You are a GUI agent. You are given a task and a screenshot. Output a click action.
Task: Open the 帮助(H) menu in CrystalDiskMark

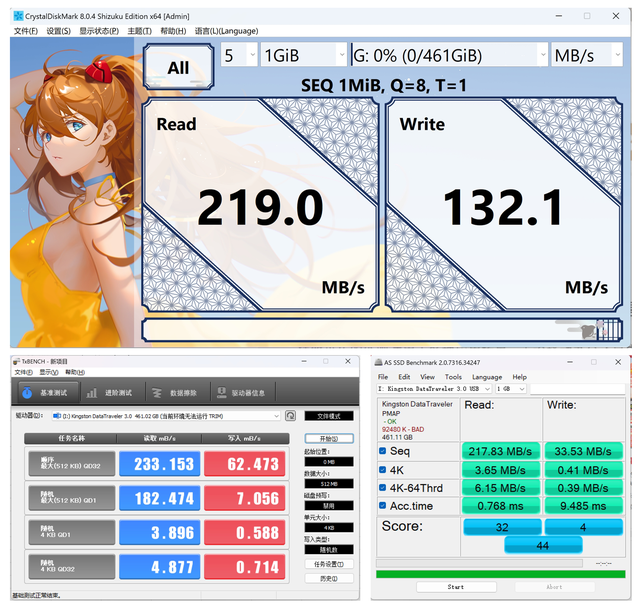click(173, 31)
